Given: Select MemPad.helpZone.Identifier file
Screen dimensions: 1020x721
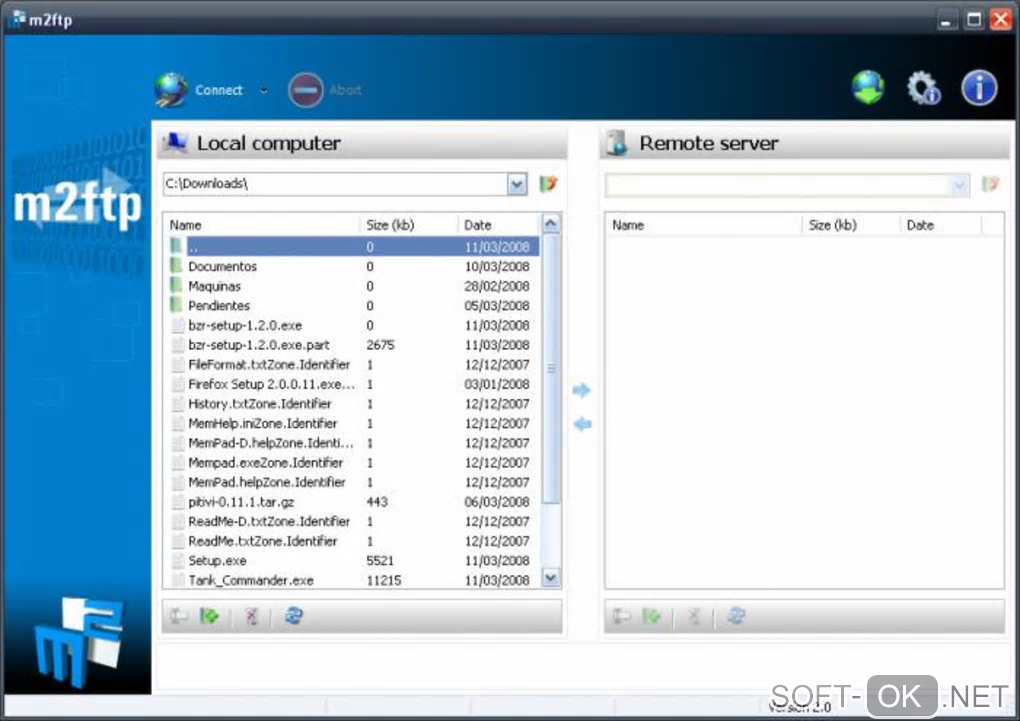Looking at the screenshot, I should click(x=353, y=482).
